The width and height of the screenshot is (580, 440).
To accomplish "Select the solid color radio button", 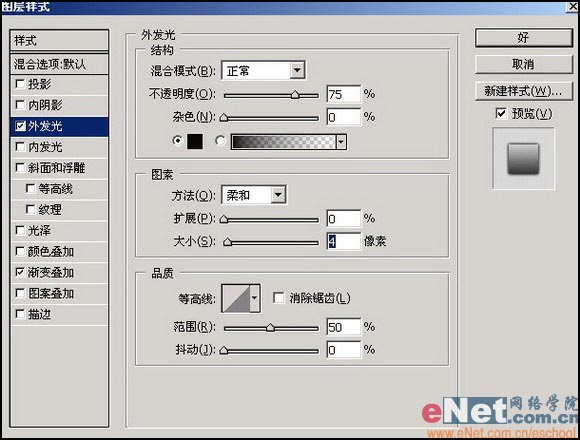I will coord(178,141).
